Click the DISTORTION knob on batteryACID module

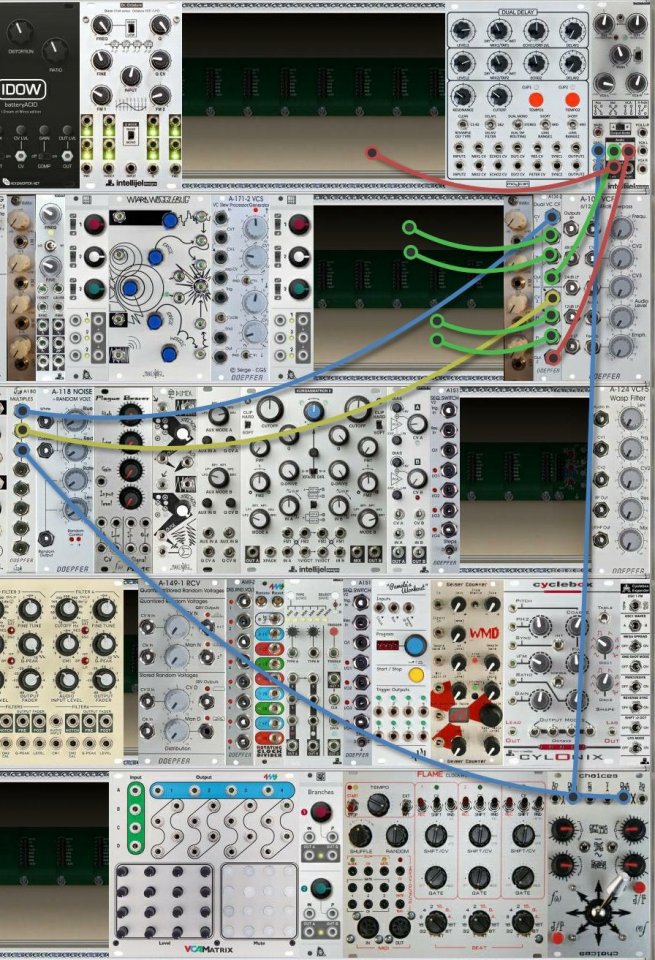[x=20, y=30]
